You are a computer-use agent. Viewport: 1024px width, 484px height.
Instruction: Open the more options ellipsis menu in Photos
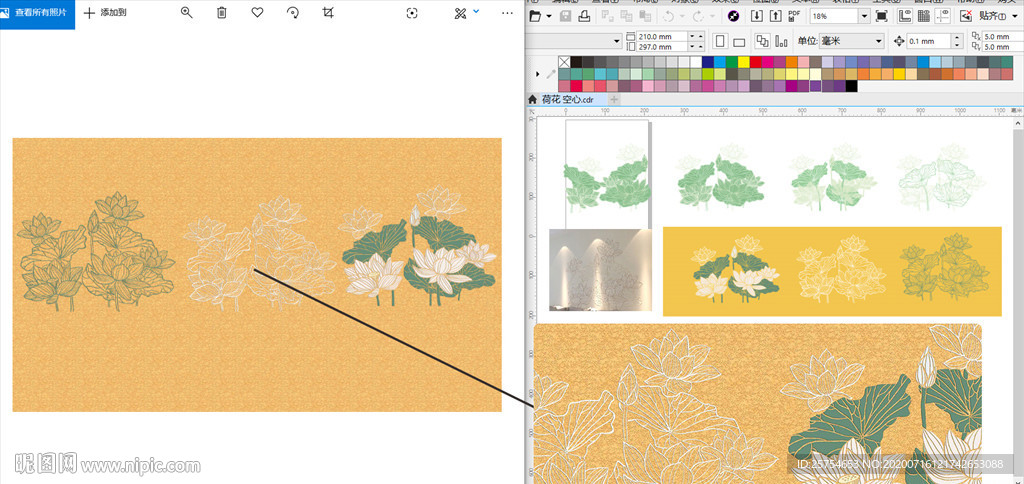click(507, 13)
